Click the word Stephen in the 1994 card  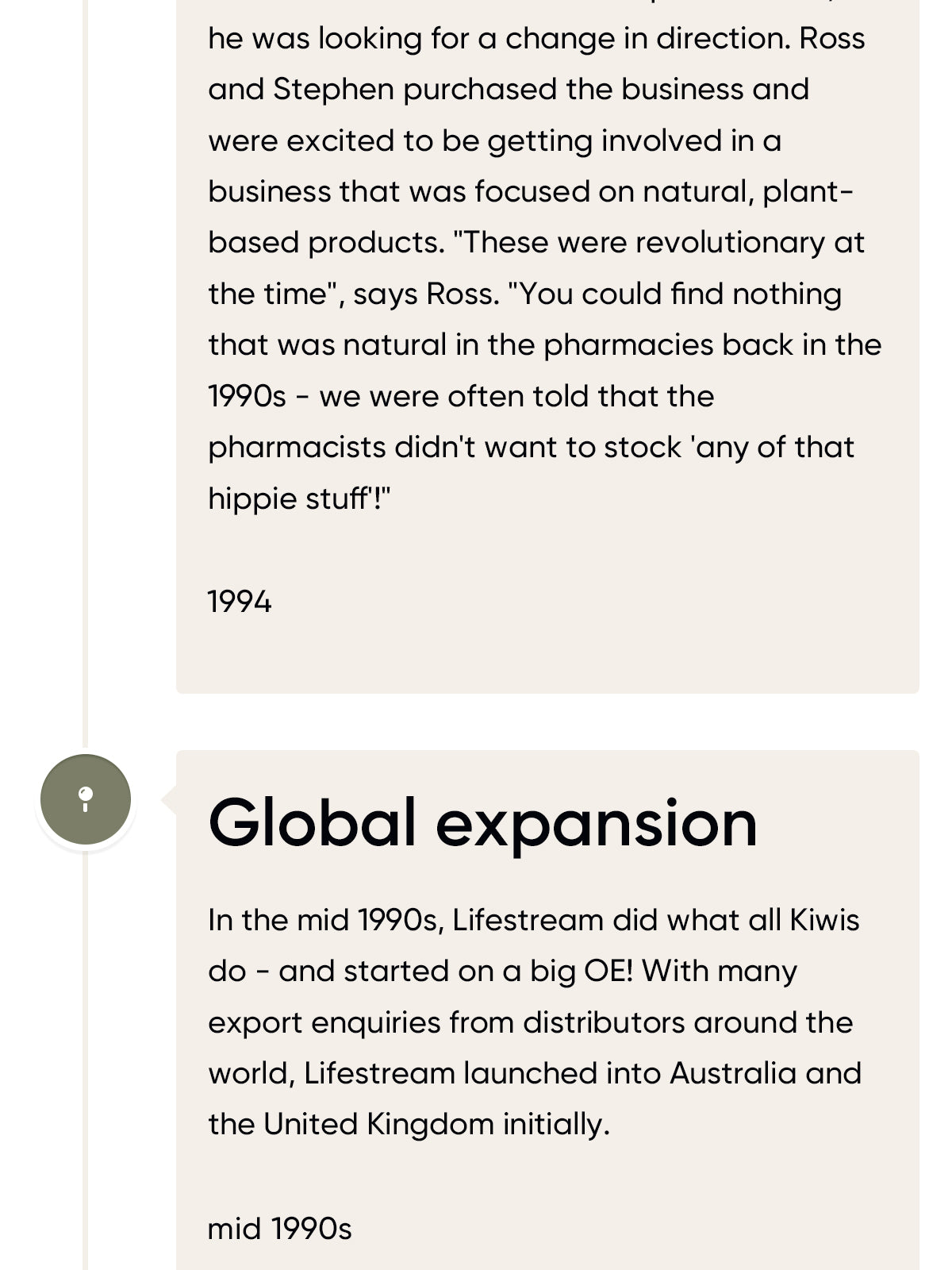(x=333, y=89)
